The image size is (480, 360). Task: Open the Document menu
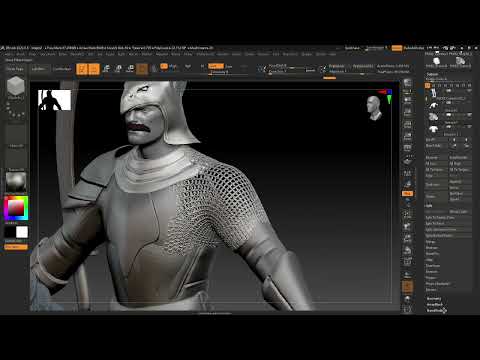[x=47, y=54]
